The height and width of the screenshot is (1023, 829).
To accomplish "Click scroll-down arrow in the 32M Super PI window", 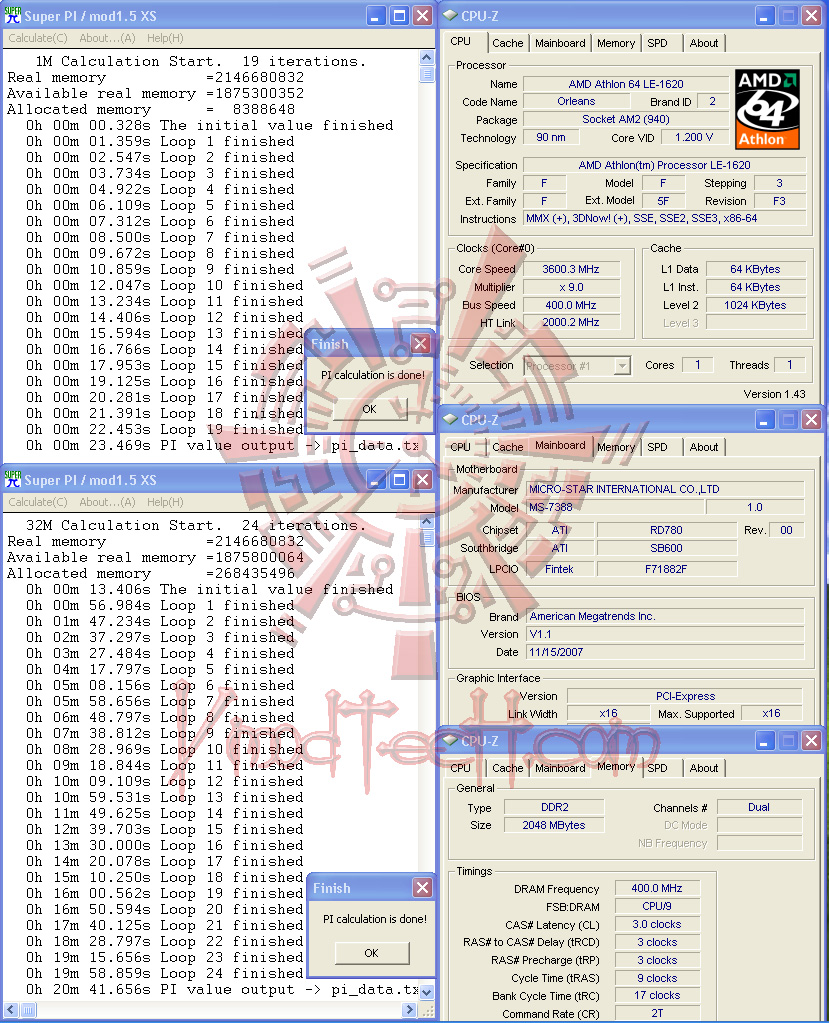I will [x=427, y=992].
